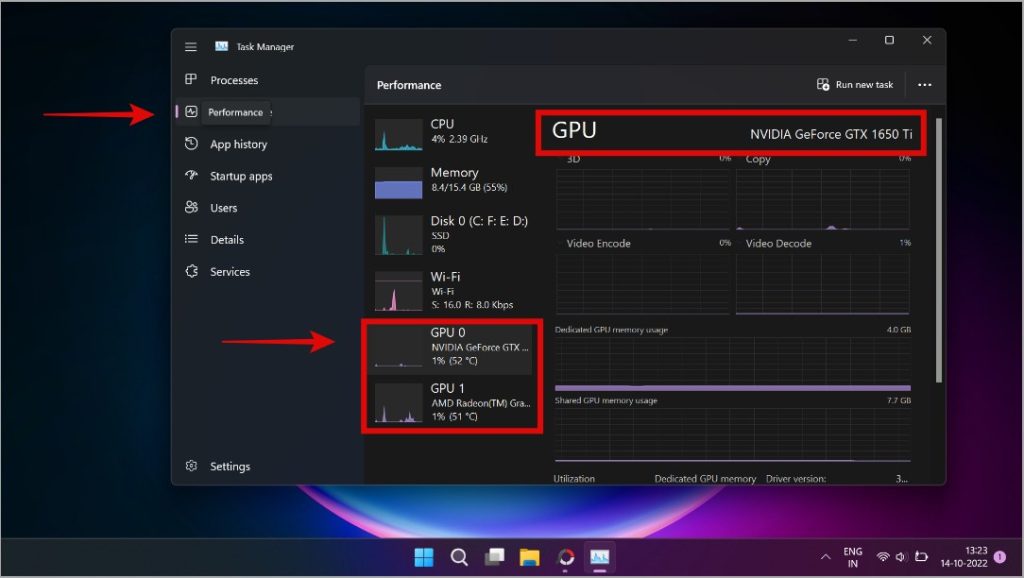The image size is (1024, 578).
Task: Select the Wi-Fi performance entry
Action: point(450,290)
